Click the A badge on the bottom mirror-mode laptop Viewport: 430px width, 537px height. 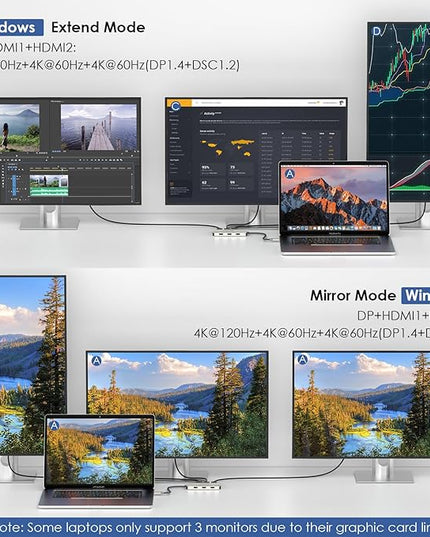point(54,426)
